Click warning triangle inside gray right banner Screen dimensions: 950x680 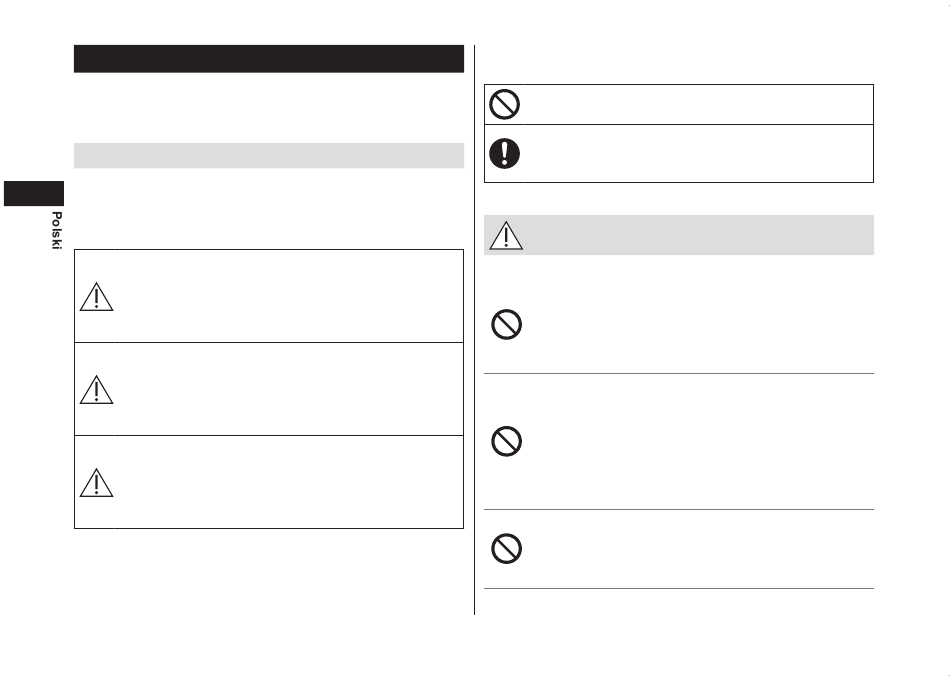[506, 235]
